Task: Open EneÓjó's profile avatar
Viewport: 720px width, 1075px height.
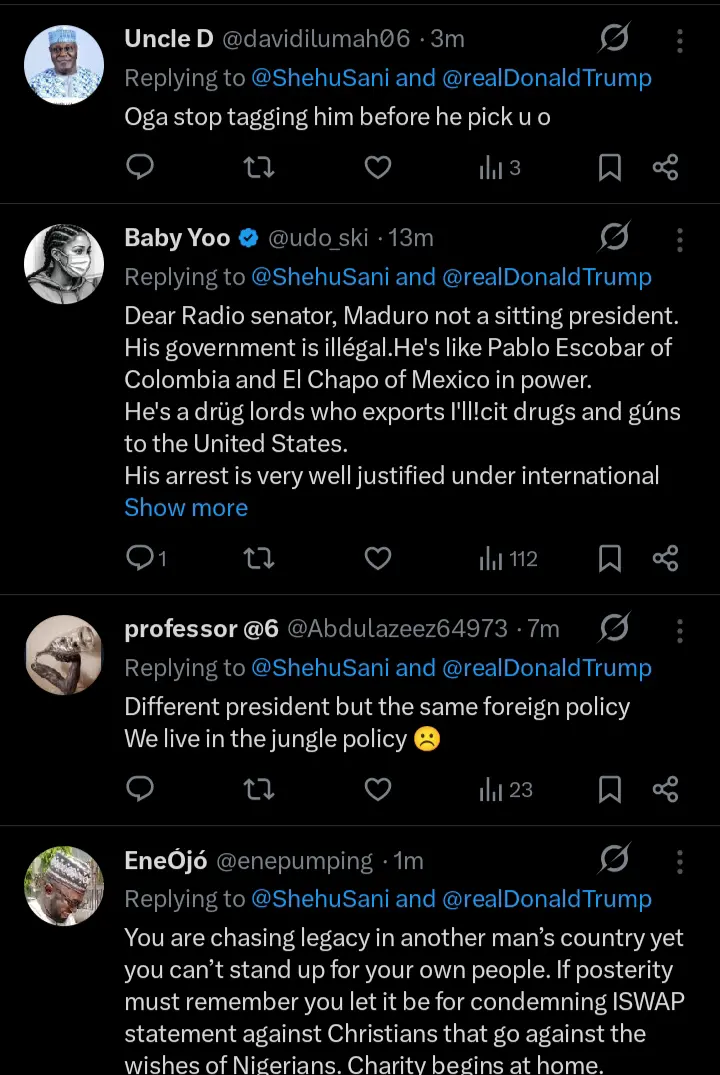Action: tap(64, 886)
